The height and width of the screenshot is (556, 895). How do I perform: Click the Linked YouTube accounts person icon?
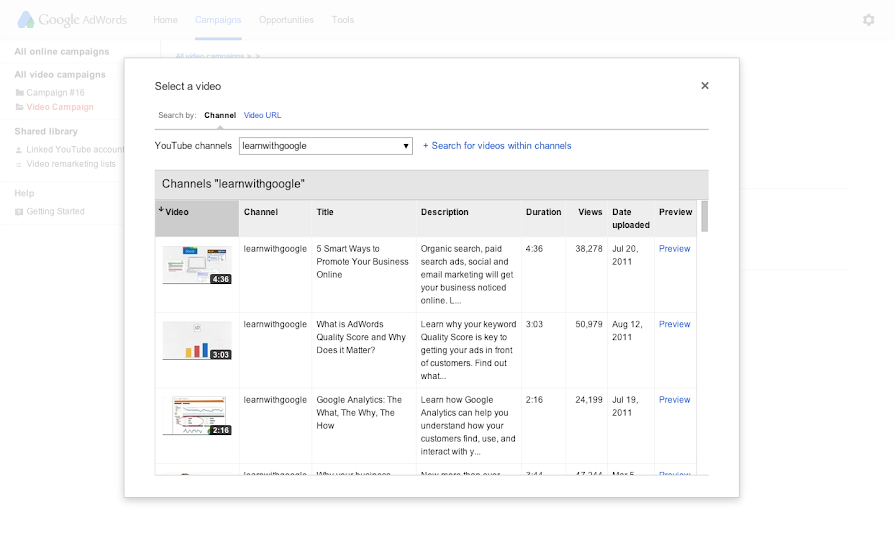tap(19, 150)
